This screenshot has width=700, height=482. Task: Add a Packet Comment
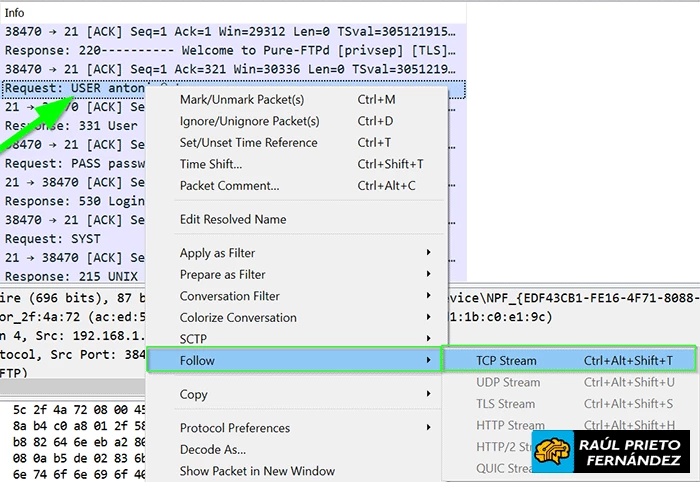coord(229,186)
